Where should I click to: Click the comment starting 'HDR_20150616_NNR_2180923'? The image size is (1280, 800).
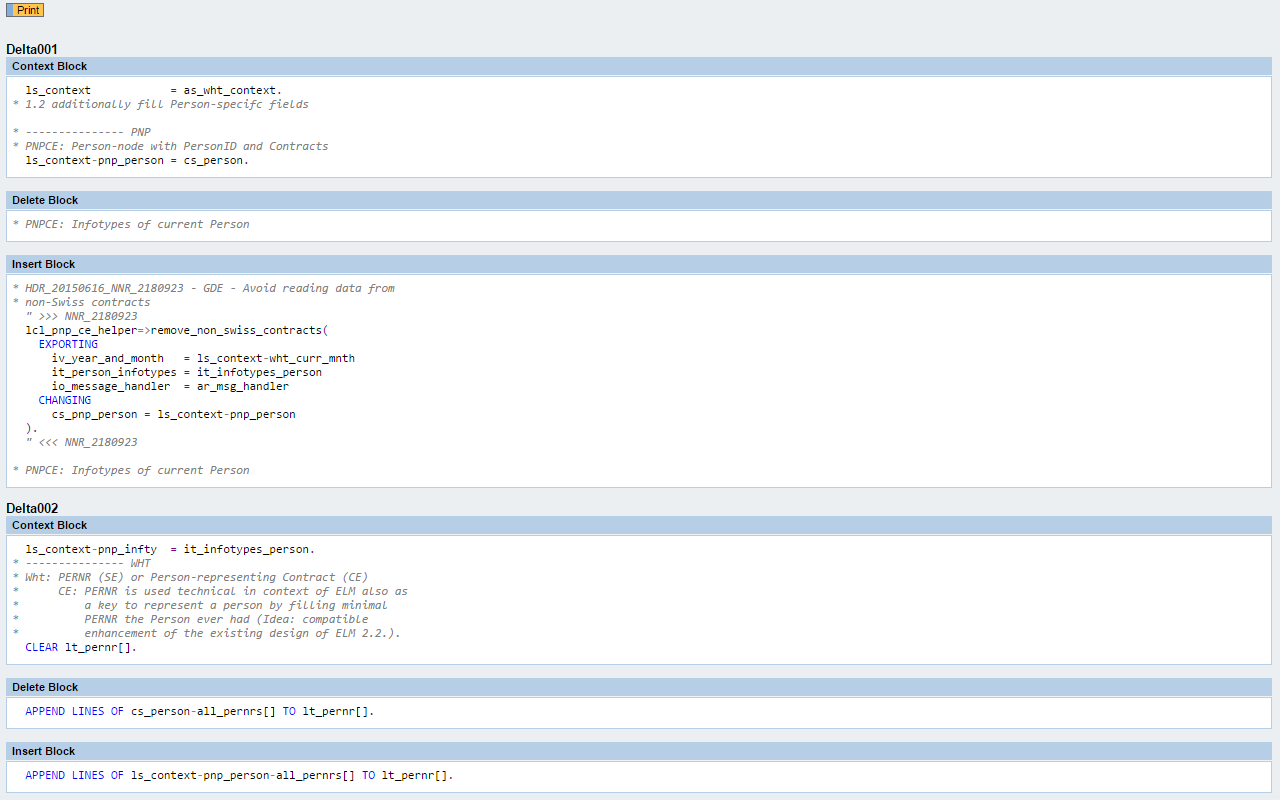tap(203, 288)
